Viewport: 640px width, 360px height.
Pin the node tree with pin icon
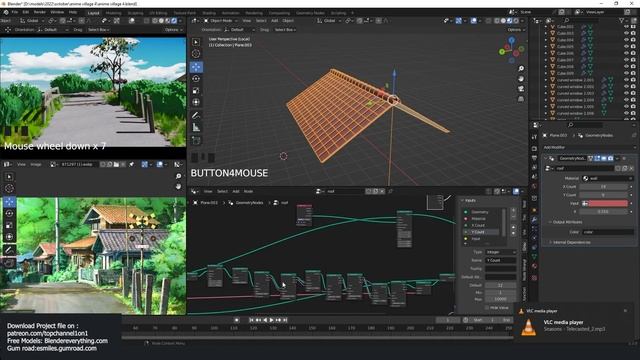pyautogui.click(x=390, y=191)
